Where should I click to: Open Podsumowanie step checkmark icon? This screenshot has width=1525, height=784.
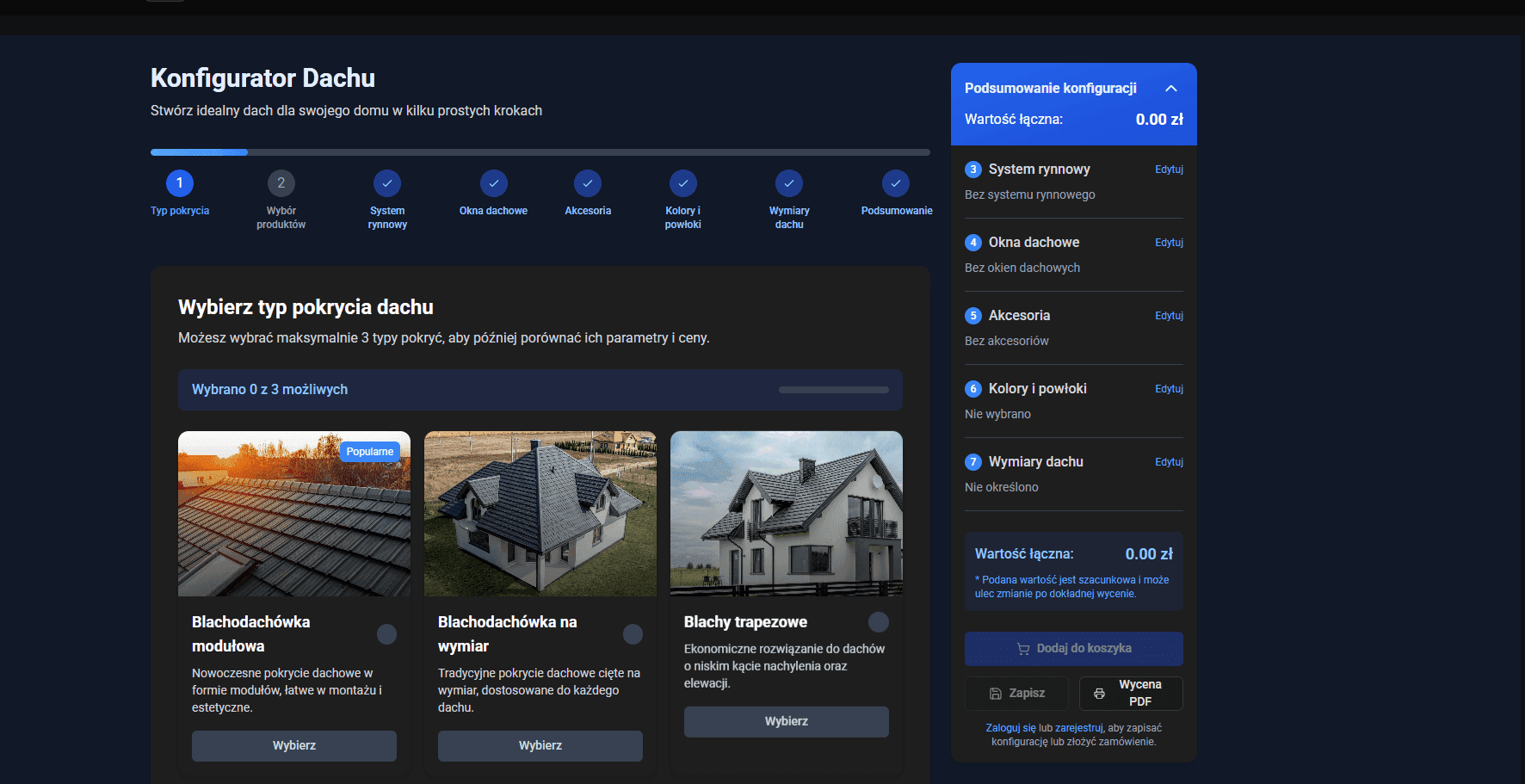[x=896, y=183]
